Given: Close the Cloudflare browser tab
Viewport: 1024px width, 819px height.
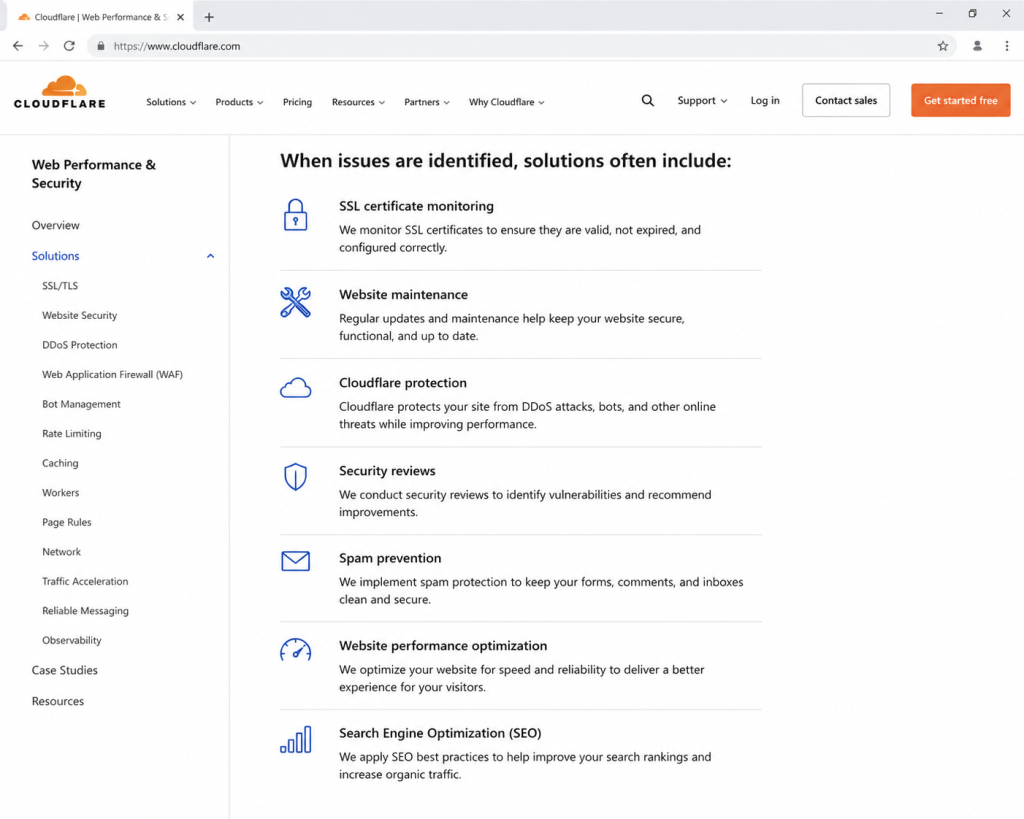Looking at the screenshot, I should pos(180,17).
